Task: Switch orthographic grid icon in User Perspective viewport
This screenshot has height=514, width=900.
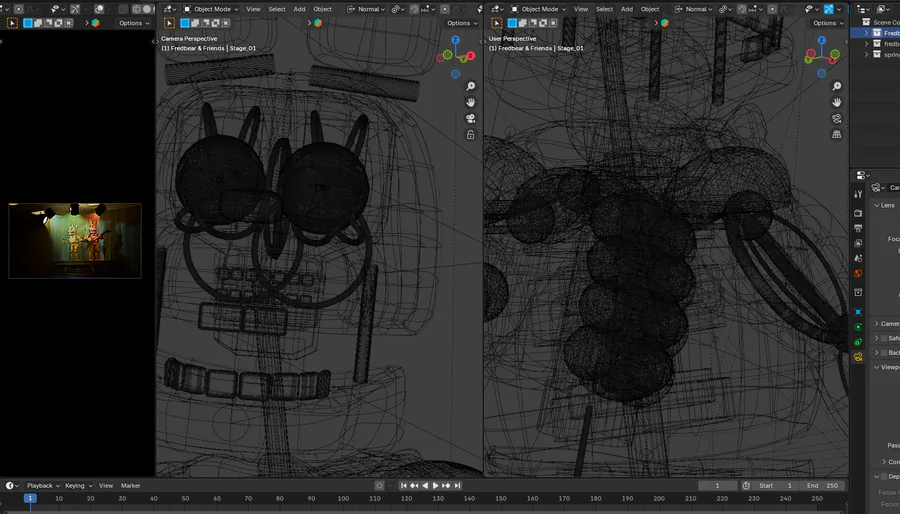Action: click(x=837, y=134)
